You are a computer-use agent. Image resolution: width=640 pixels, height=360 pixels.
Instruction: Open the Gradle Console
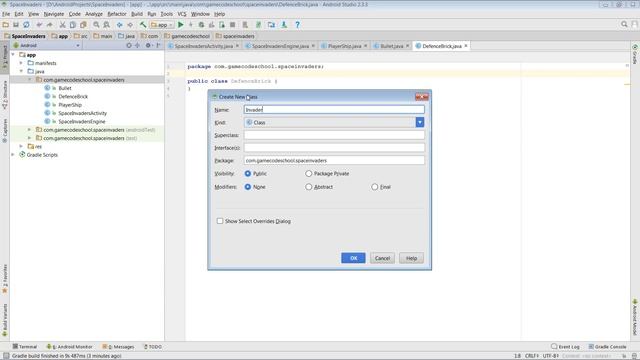[x=607, y=347]
